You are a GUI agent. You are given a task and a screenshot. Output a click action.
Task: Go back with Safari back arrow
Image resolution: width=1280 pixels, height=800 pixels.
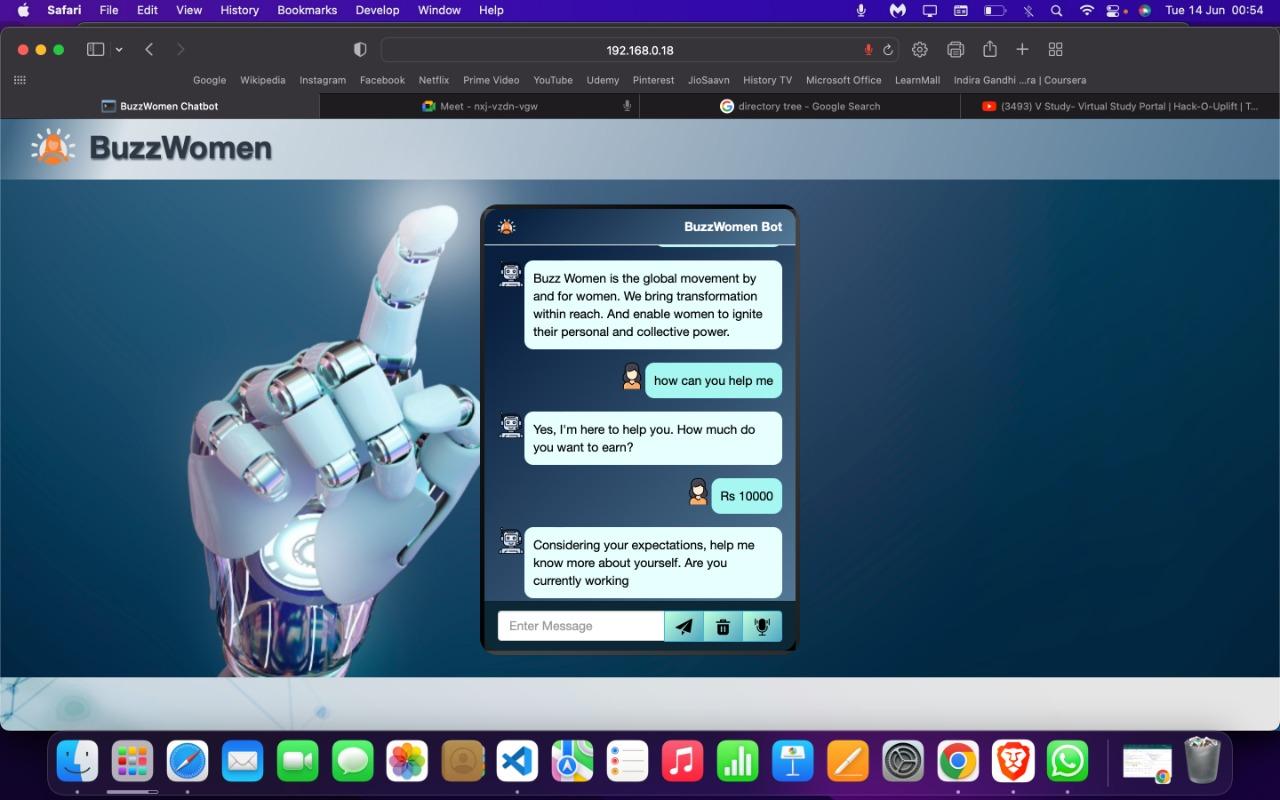[149, 49]
